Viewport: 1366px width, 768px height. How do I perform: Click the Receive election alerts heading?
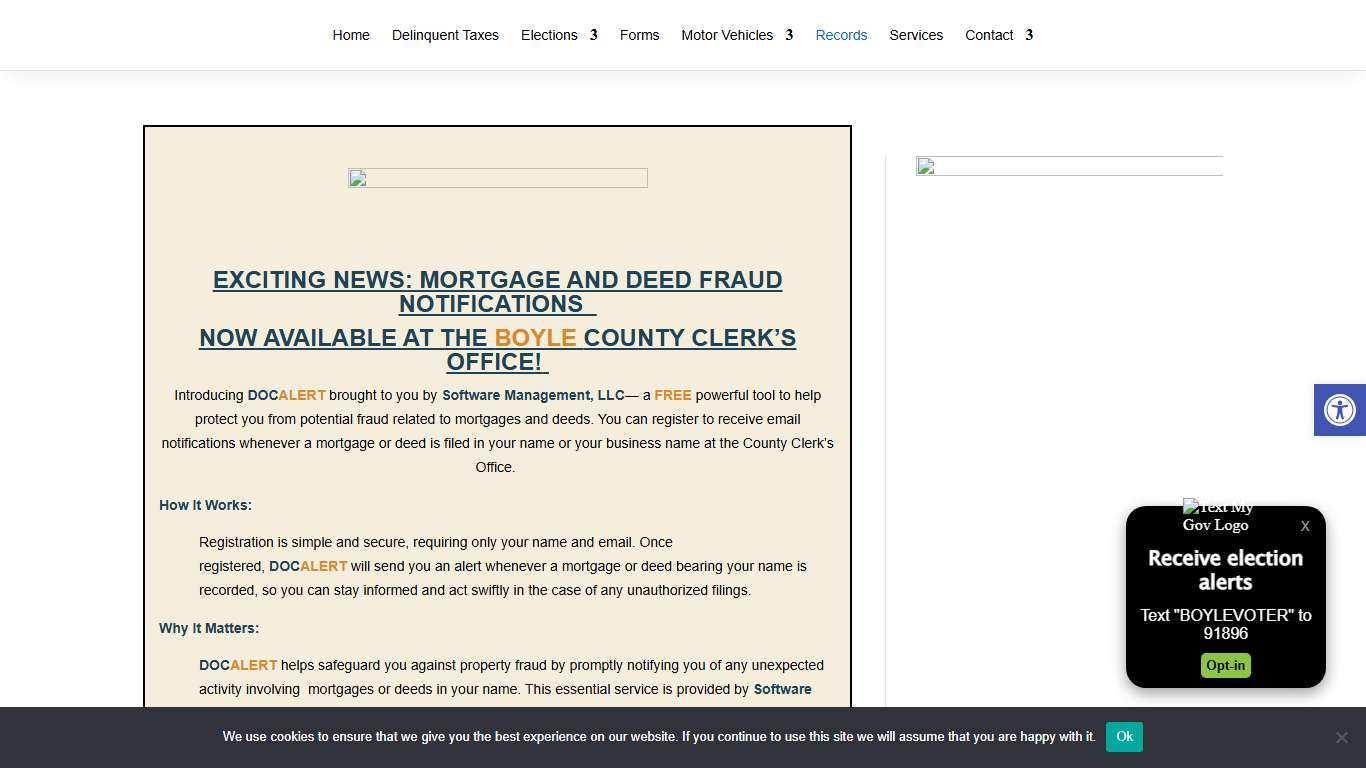[1225, 570]
